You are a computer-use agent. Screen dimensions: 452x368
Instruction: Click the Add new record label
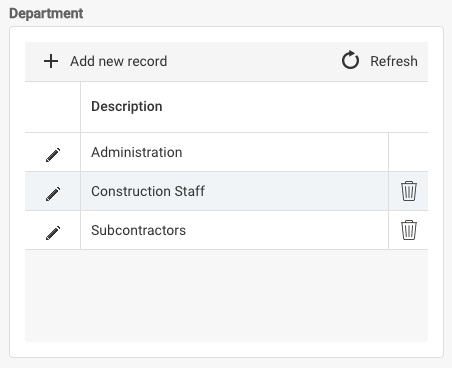click(x=119, y=61)
